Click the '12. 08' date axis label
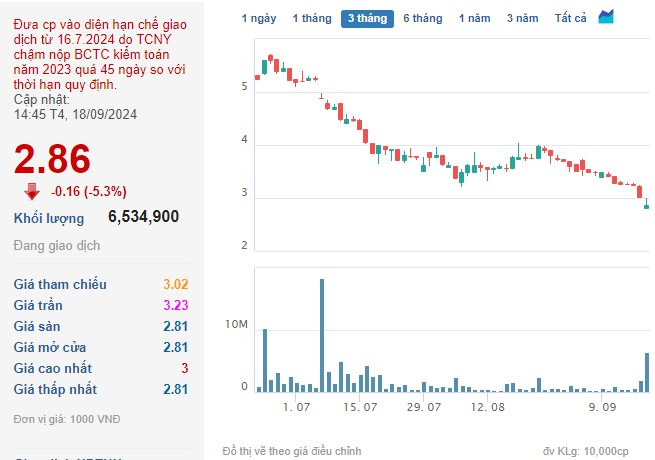 [487, 407]
